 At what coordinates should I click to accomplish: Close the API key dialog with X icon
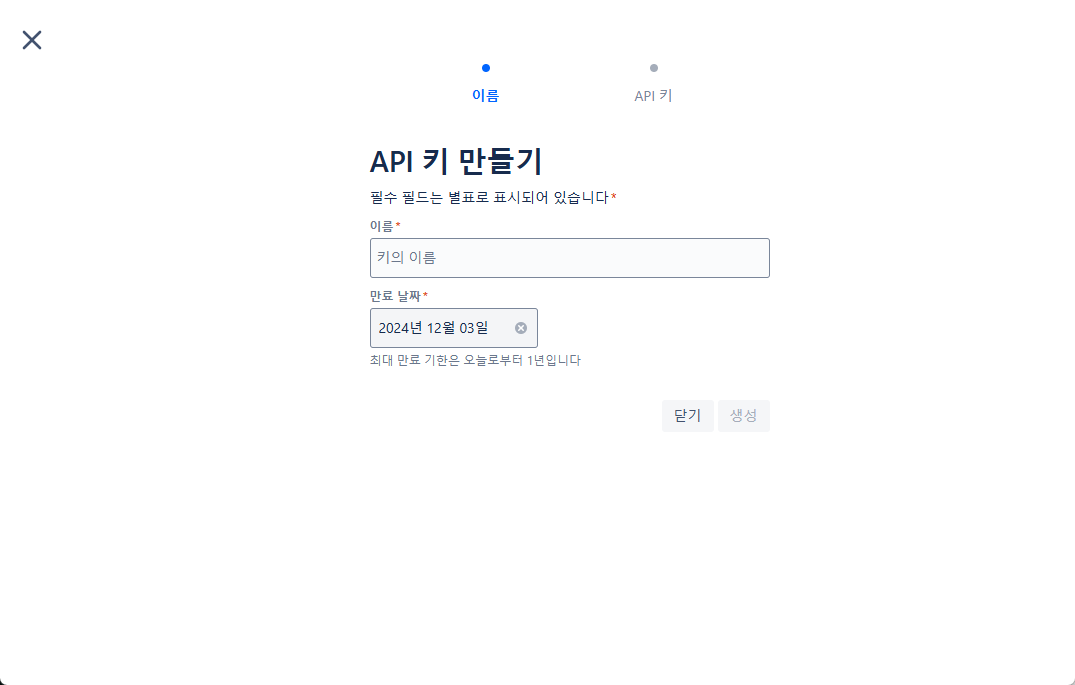[32, 40]
